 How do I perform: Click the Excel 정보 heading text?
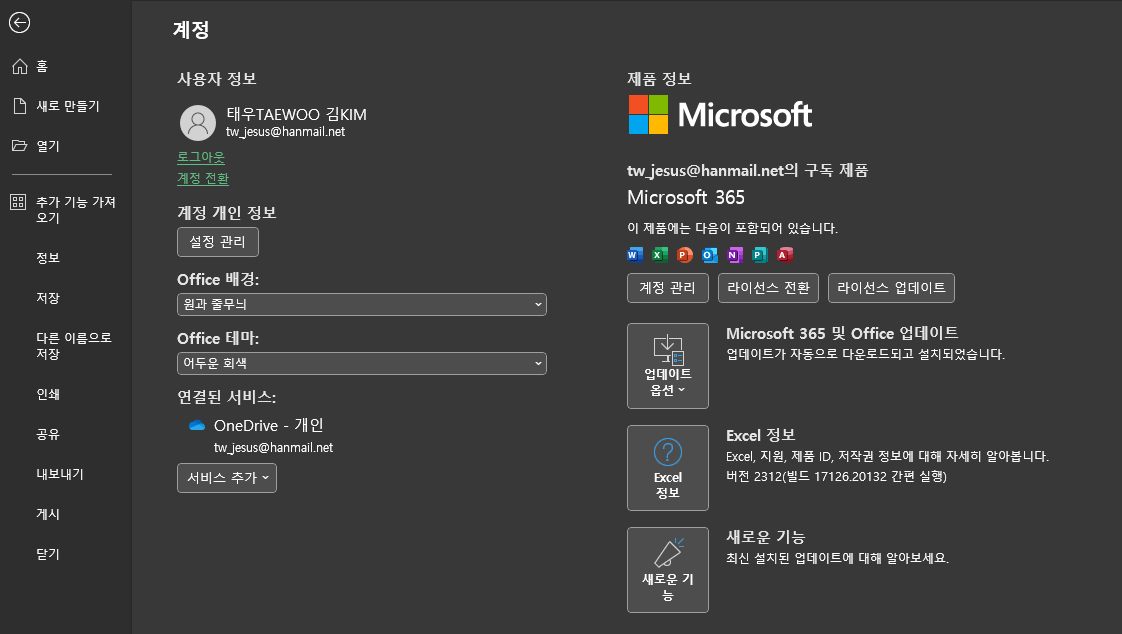[761, 435]
